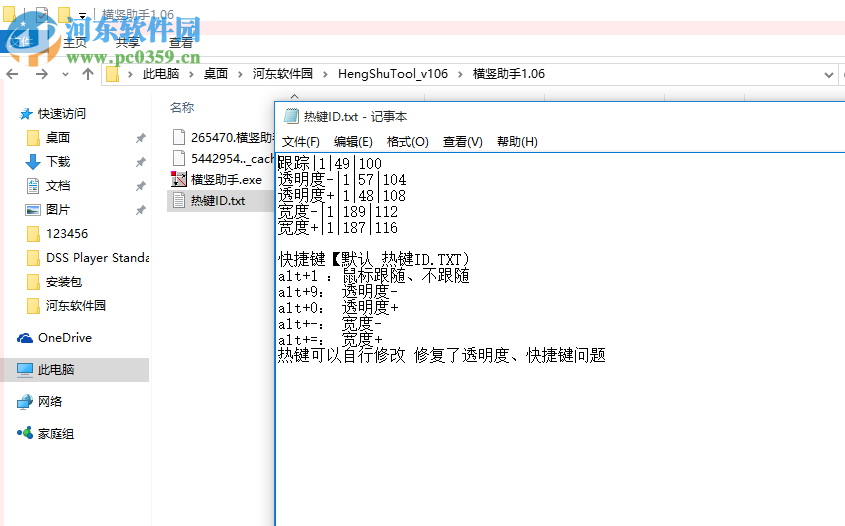Unpin 图片 via its pin icon
This screenshot has height=526, width=845.
[141, 210]
